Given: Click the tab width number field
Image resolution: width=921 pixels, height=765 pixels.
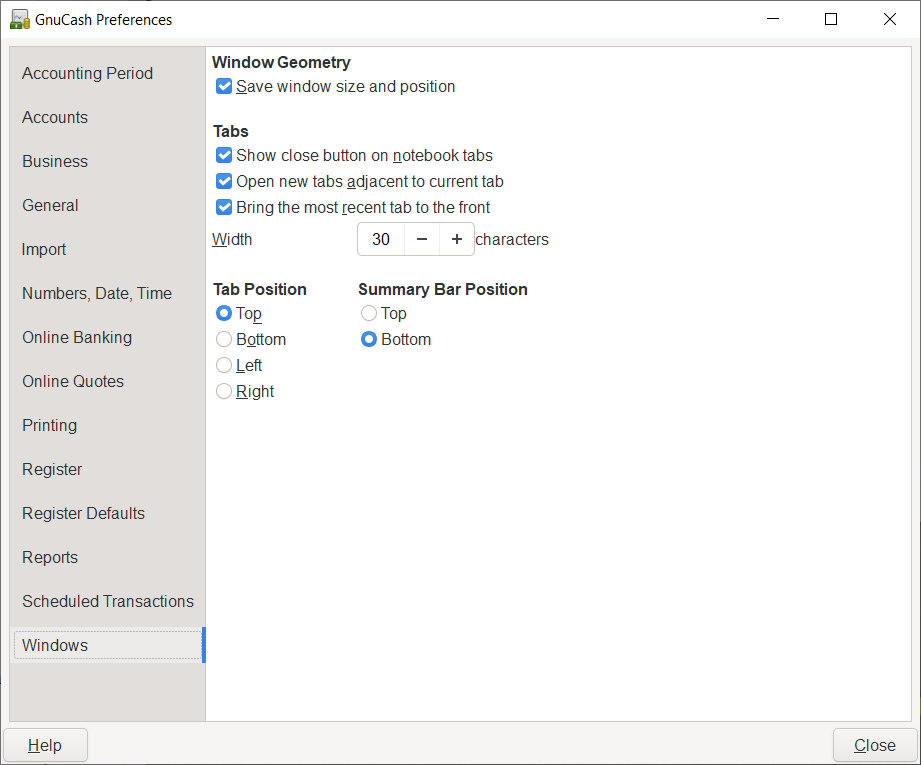Looking at the screenshot, I should (381, 240).
